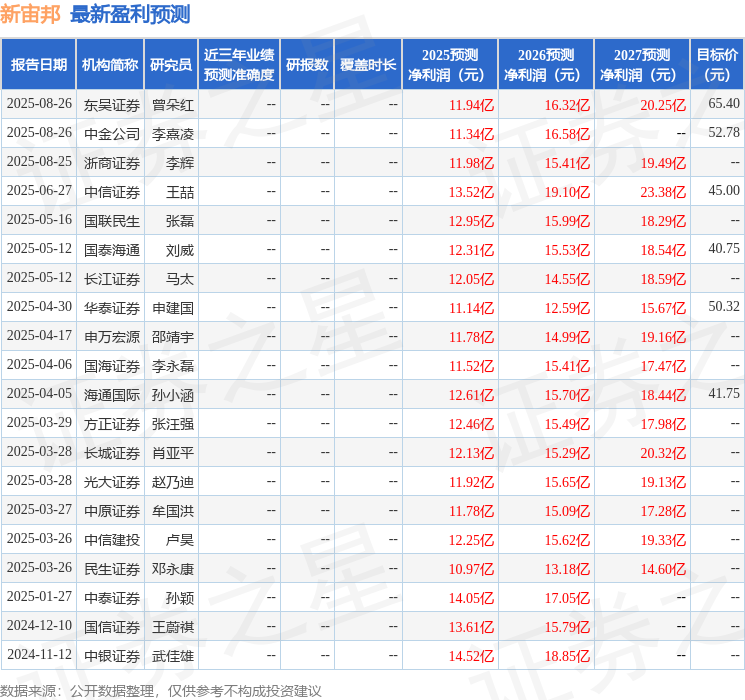The width and height of the screenshot is (745, 700).
Task: Click the 2026预测净利润 column header
Action: (546, 65)
